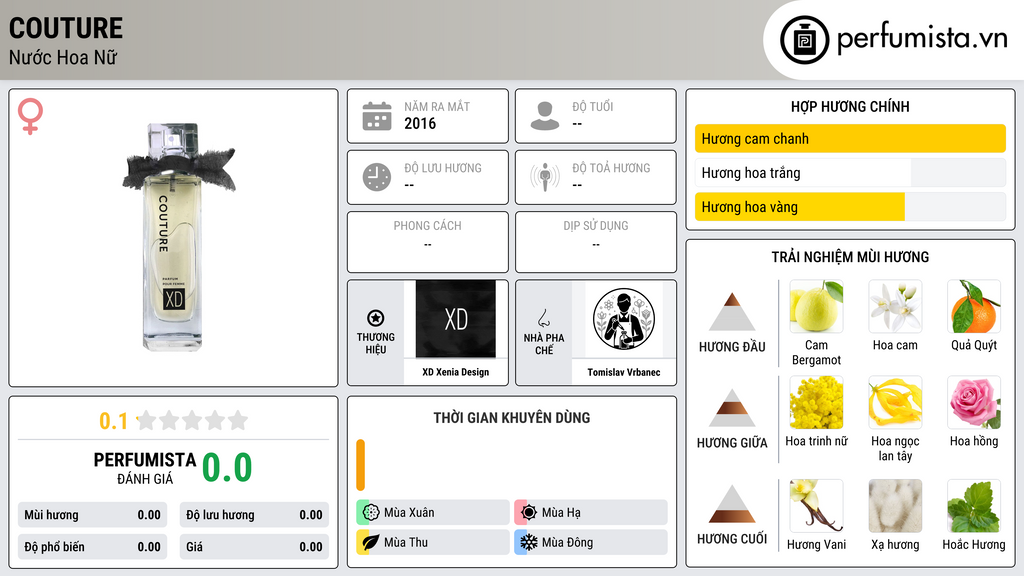This screenshot has width=1024, height=576.
Task: Click the Mùa Thu leaf icon
Action: 371,542
